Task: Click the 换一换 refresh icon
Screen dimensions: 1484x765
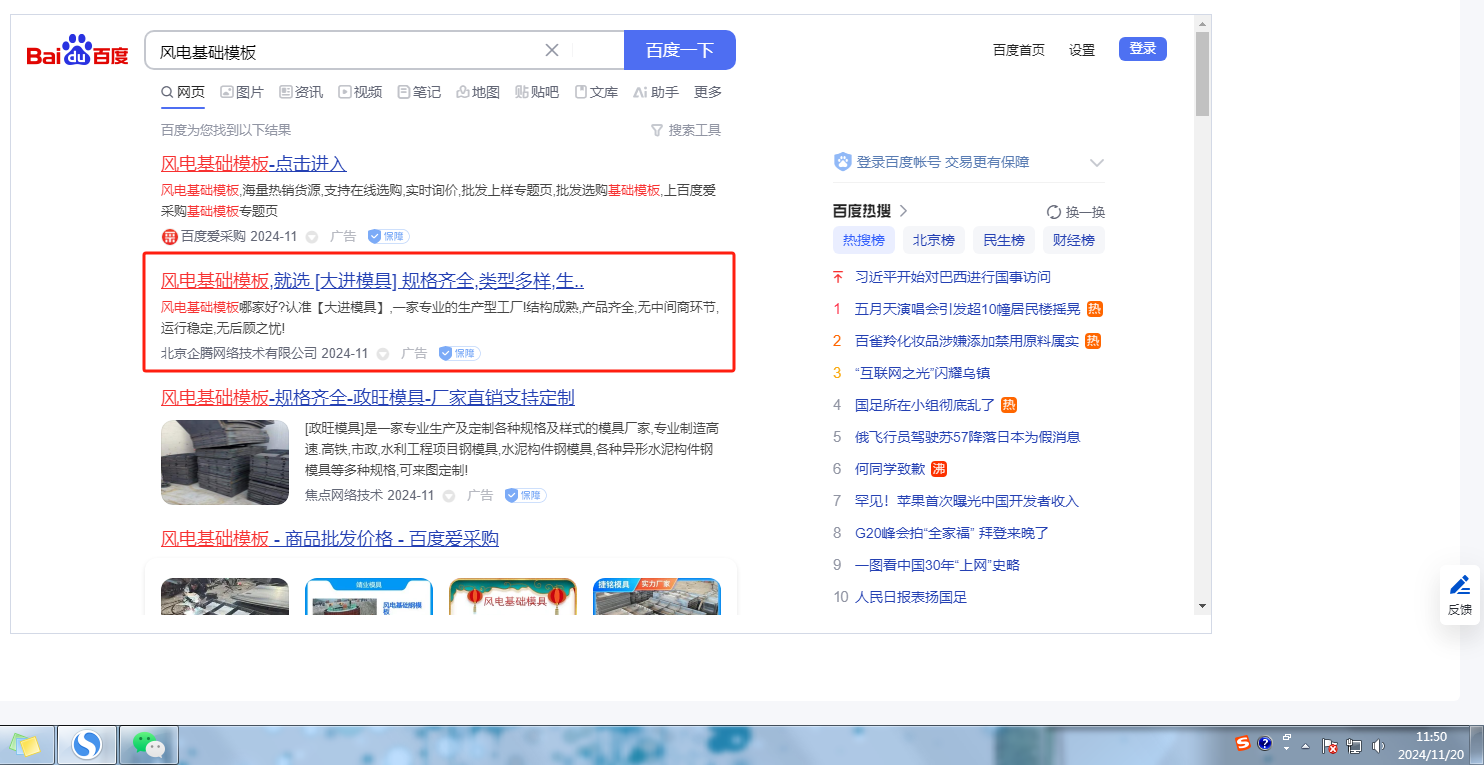Action: (1053, 212)
